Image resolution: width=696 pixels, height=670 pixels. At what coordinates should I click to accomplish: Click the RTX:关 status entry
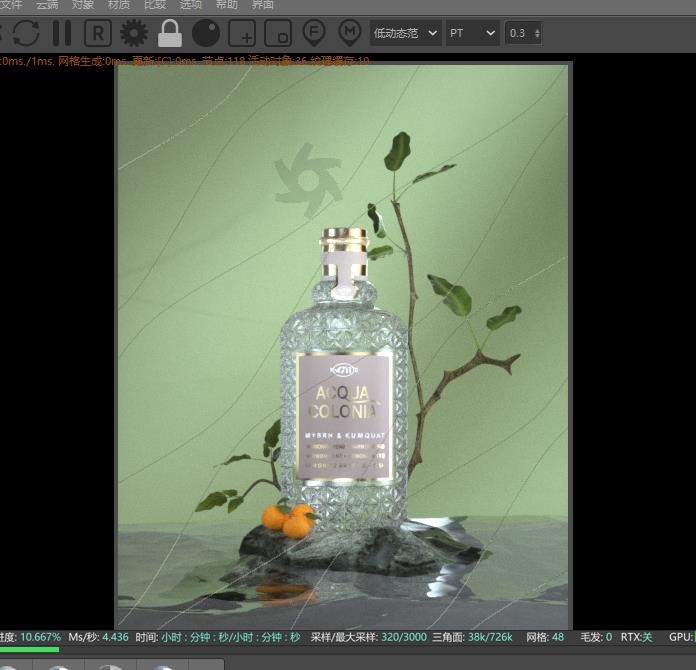tap(637, 637)
